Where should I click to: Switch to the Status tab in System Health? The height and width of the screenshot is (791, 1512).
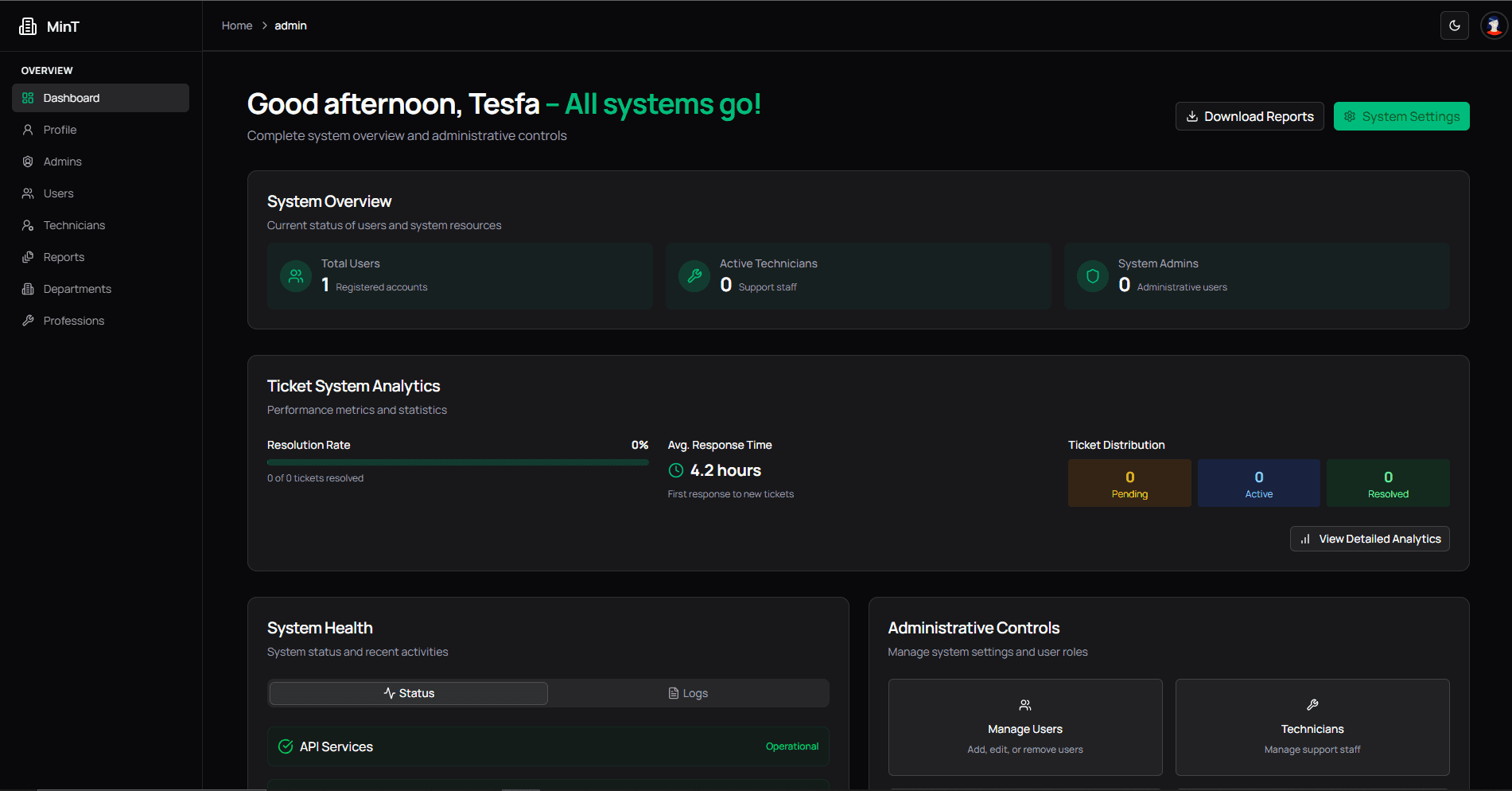pos(407,692)
